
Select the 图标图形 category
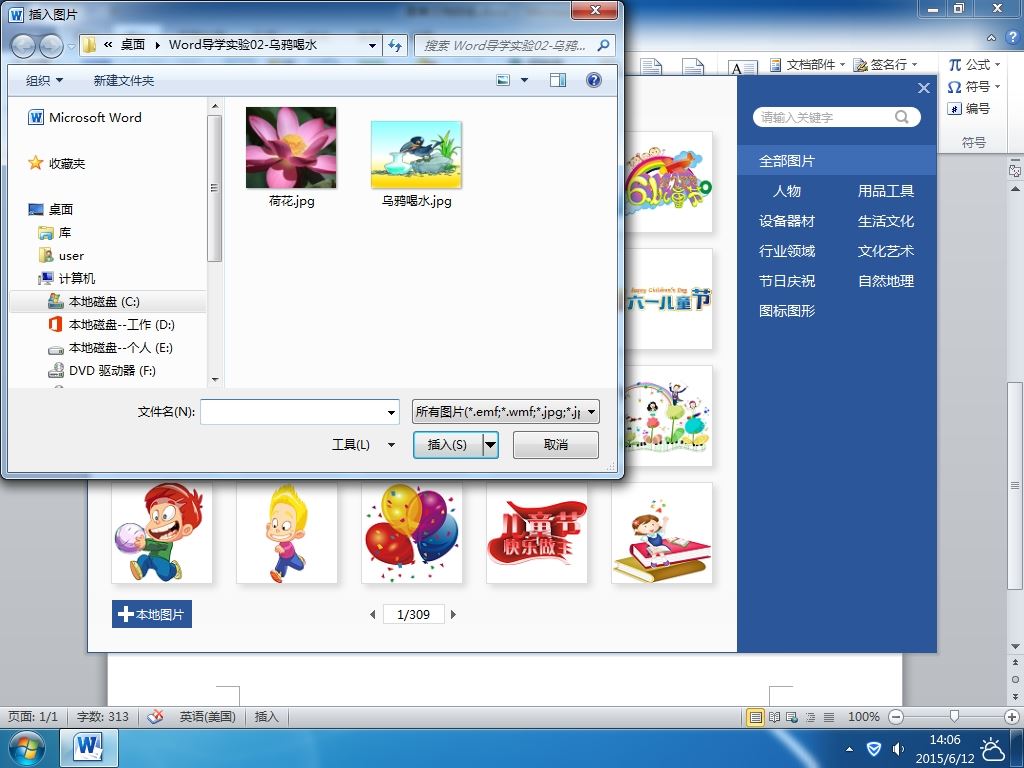pyautogui.click(x=786, y=311)
